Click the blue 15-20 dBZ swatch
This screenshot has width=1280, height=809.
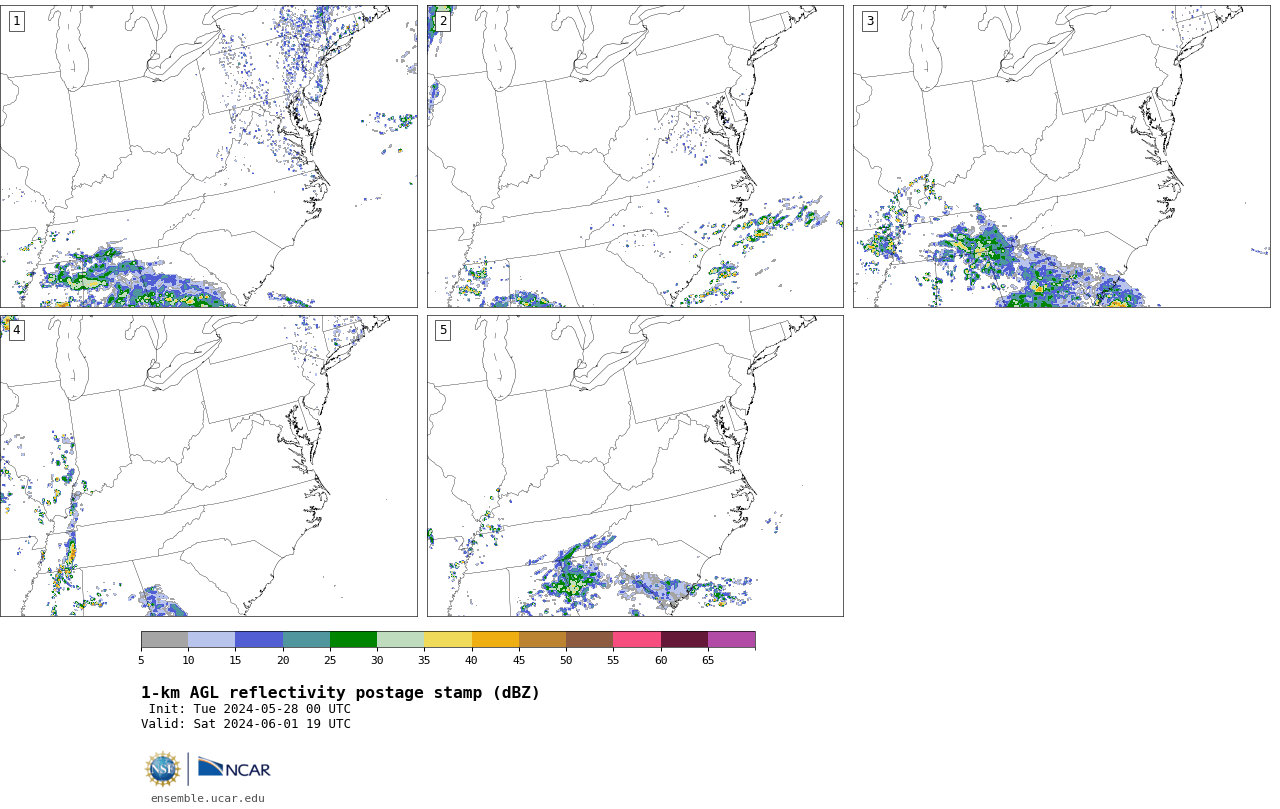[x=259, y=640]
